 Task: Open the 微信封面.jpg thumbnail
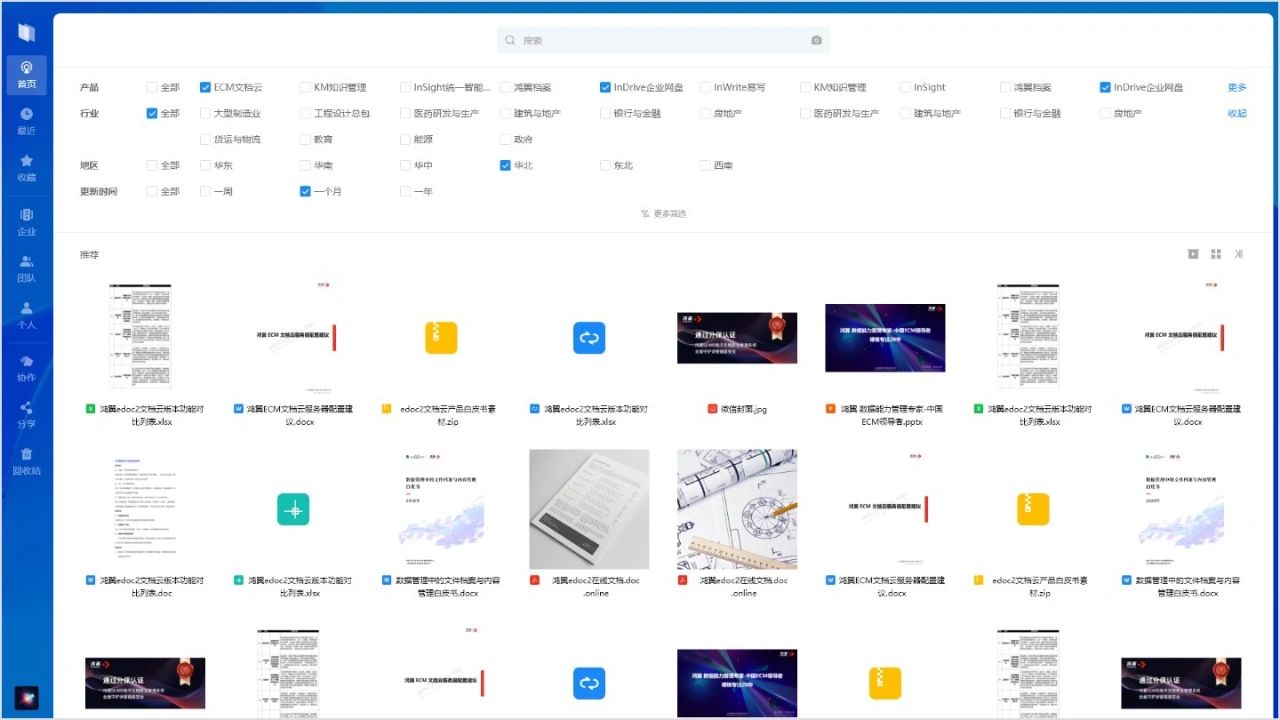pos(737,338)
